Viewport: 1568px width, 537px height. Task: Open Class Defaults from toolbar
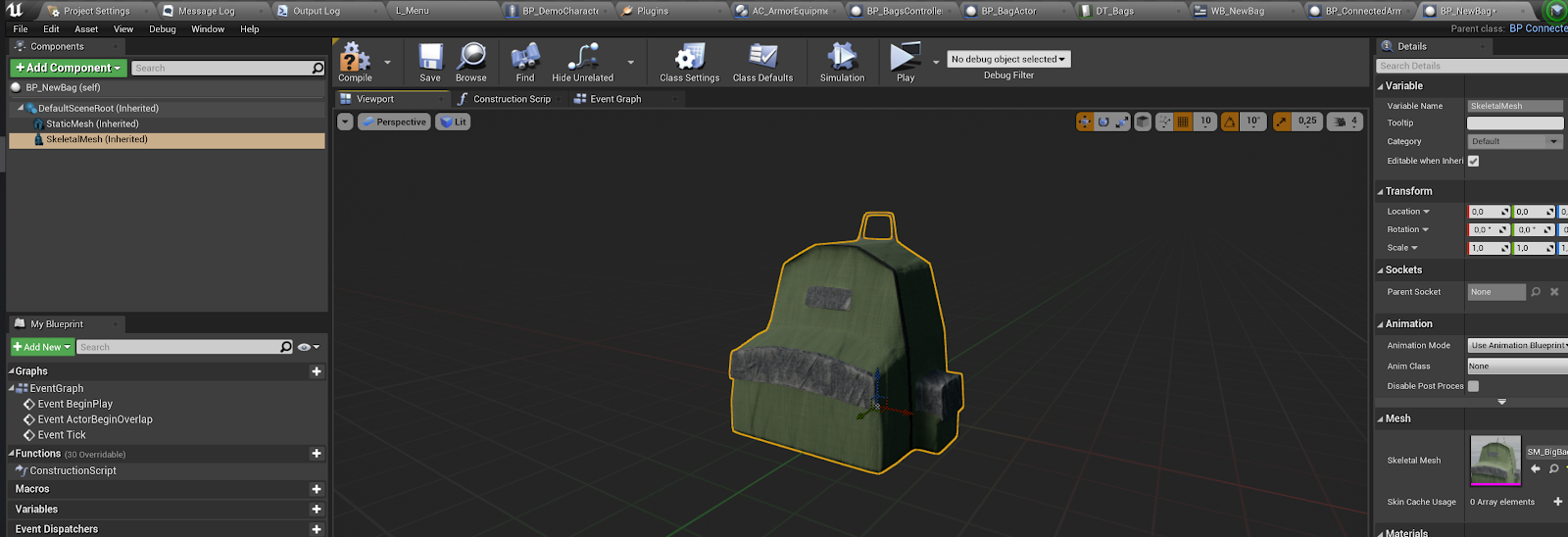tap(762, 58)
